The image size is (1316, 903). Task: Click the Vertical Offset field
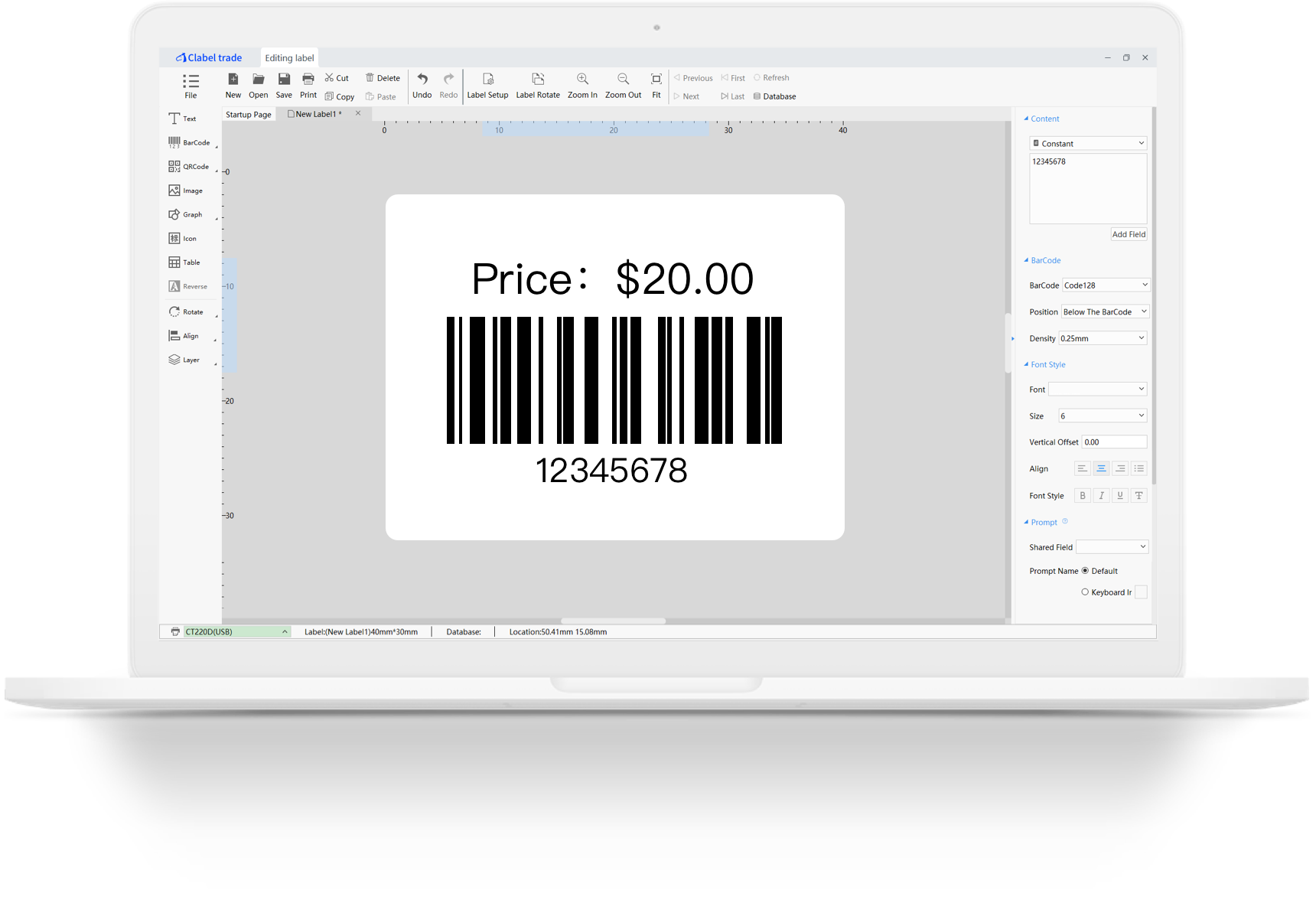tap(1114, 442)
